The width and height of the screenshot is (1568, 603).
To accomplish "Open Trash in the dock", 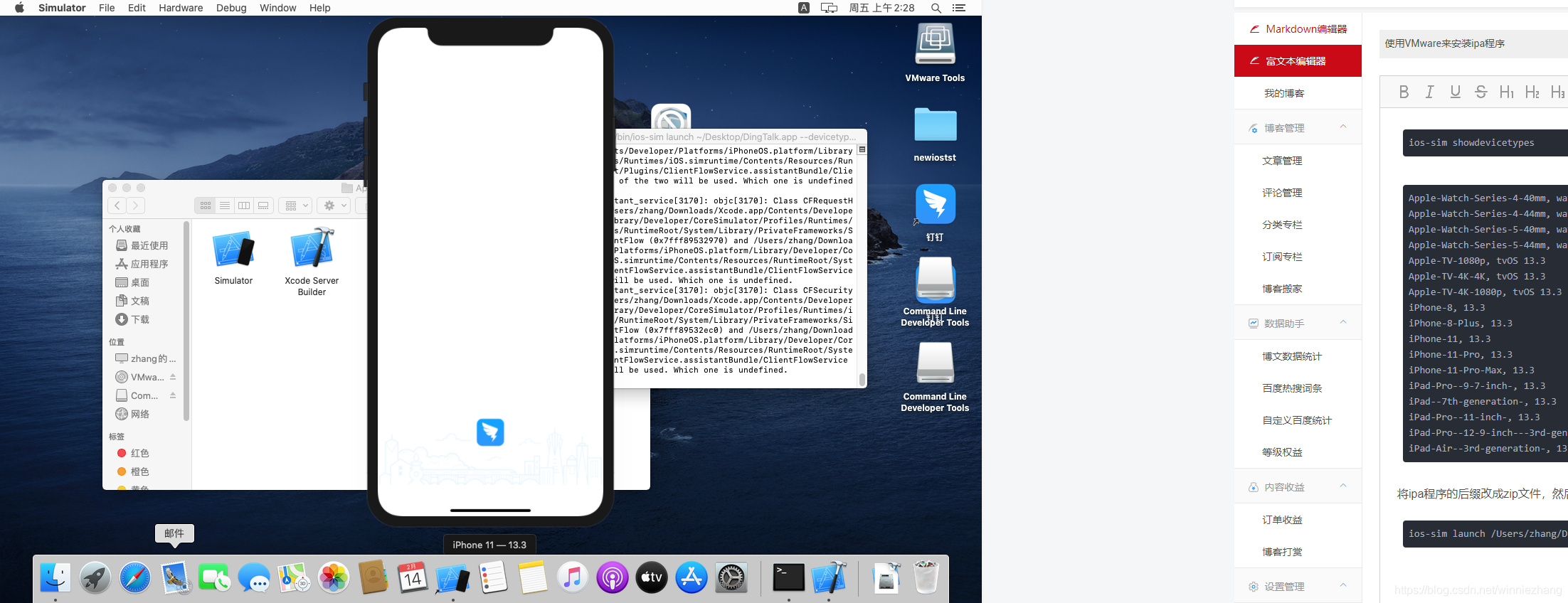I will (x=926, y=577).
